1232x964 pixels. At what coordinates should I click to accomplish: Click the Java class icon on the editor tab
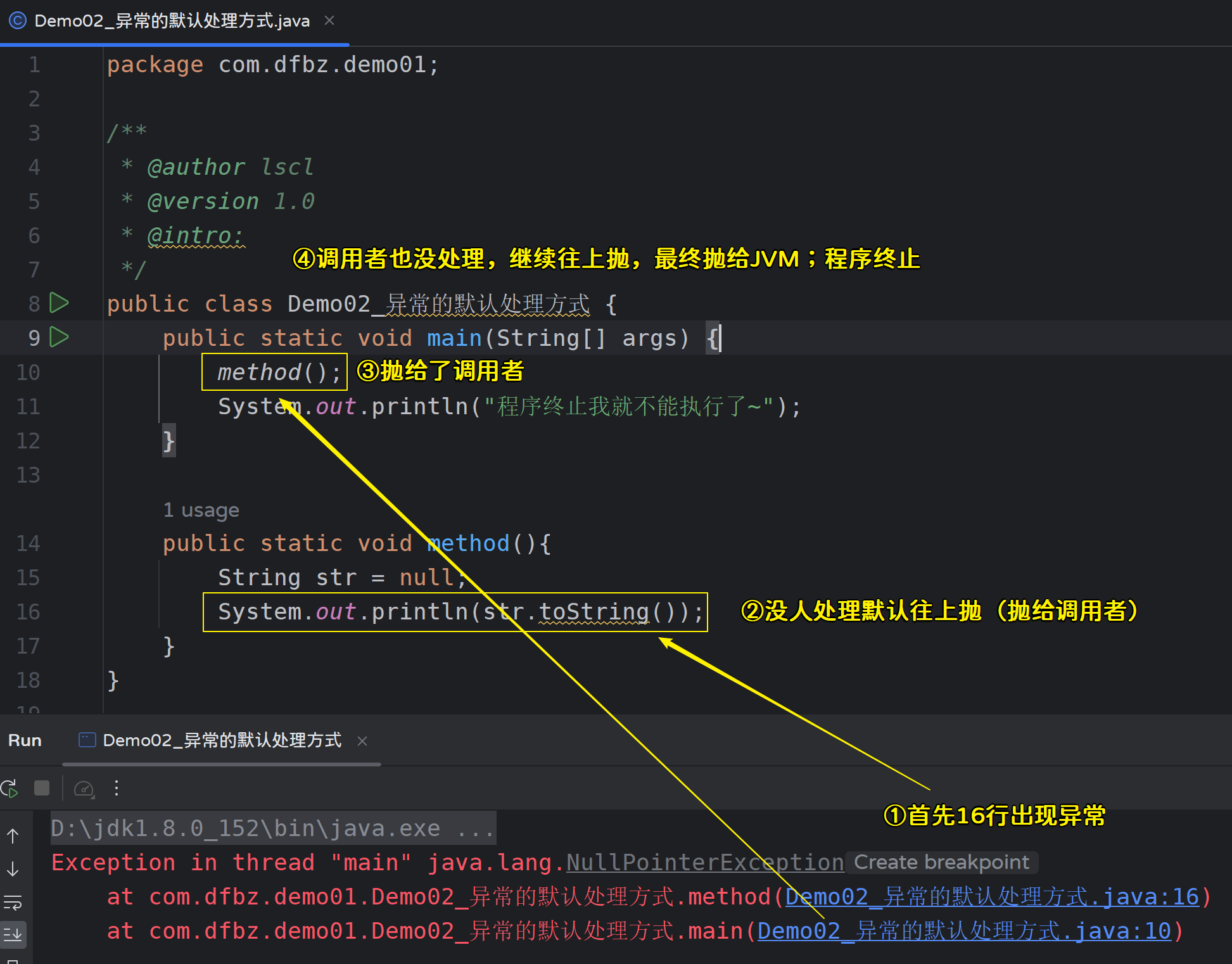click(18, 21)
